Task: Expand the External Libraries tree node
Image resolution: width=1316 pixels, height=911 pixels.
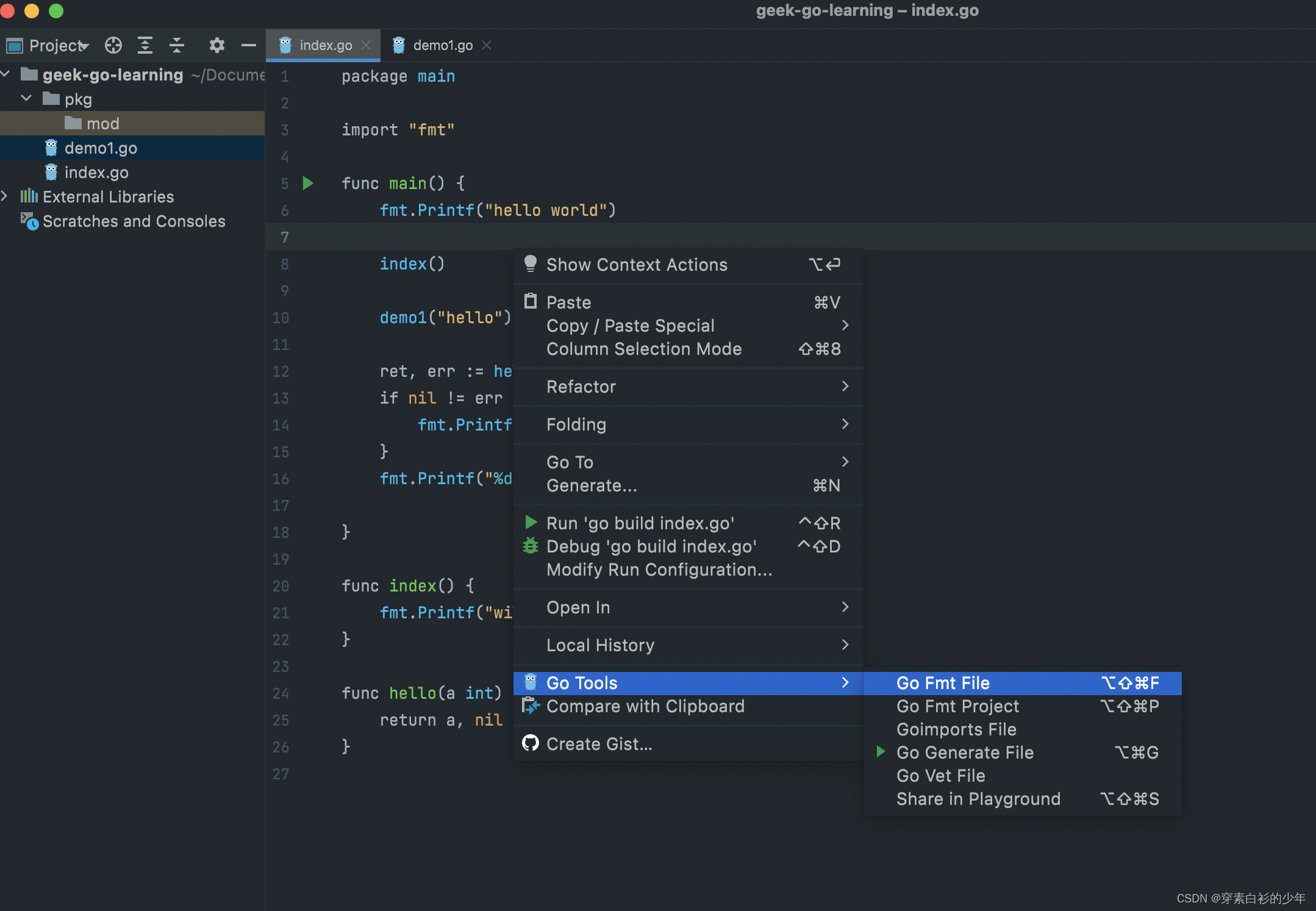Action: point(5,196)
